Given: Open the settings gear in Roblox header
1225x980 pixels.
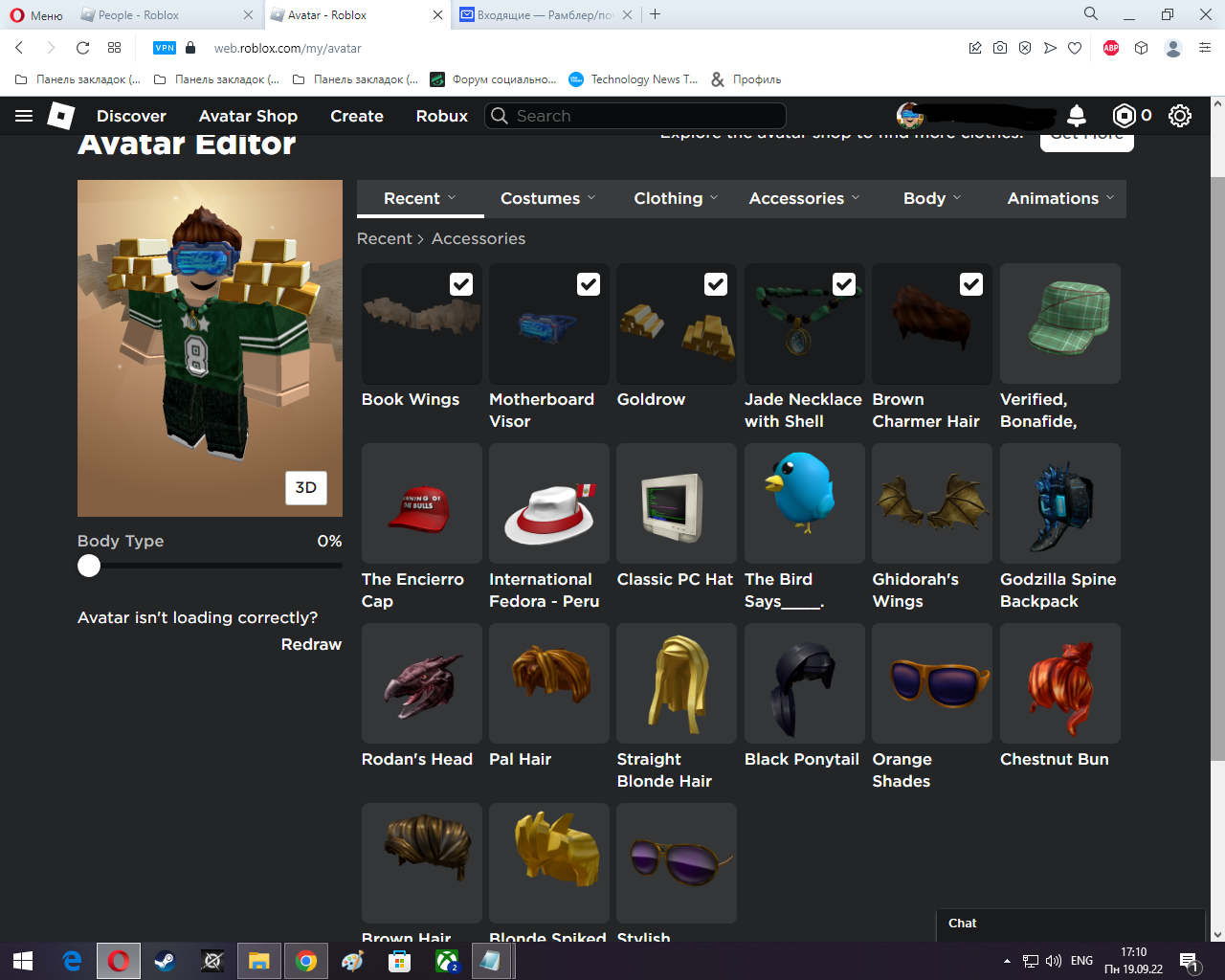Looking at the screenshot, I should [1180, 116].
